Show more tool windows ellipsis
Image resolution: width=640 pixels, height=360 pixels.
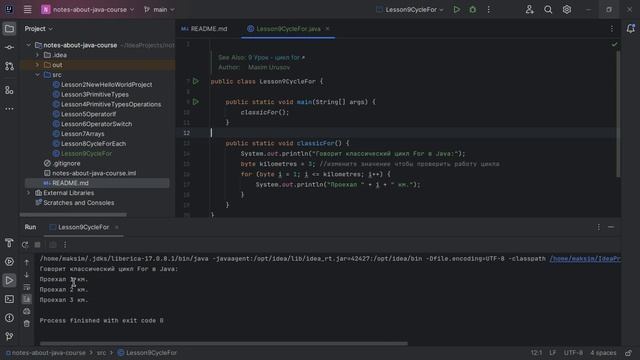pos(9,109)
